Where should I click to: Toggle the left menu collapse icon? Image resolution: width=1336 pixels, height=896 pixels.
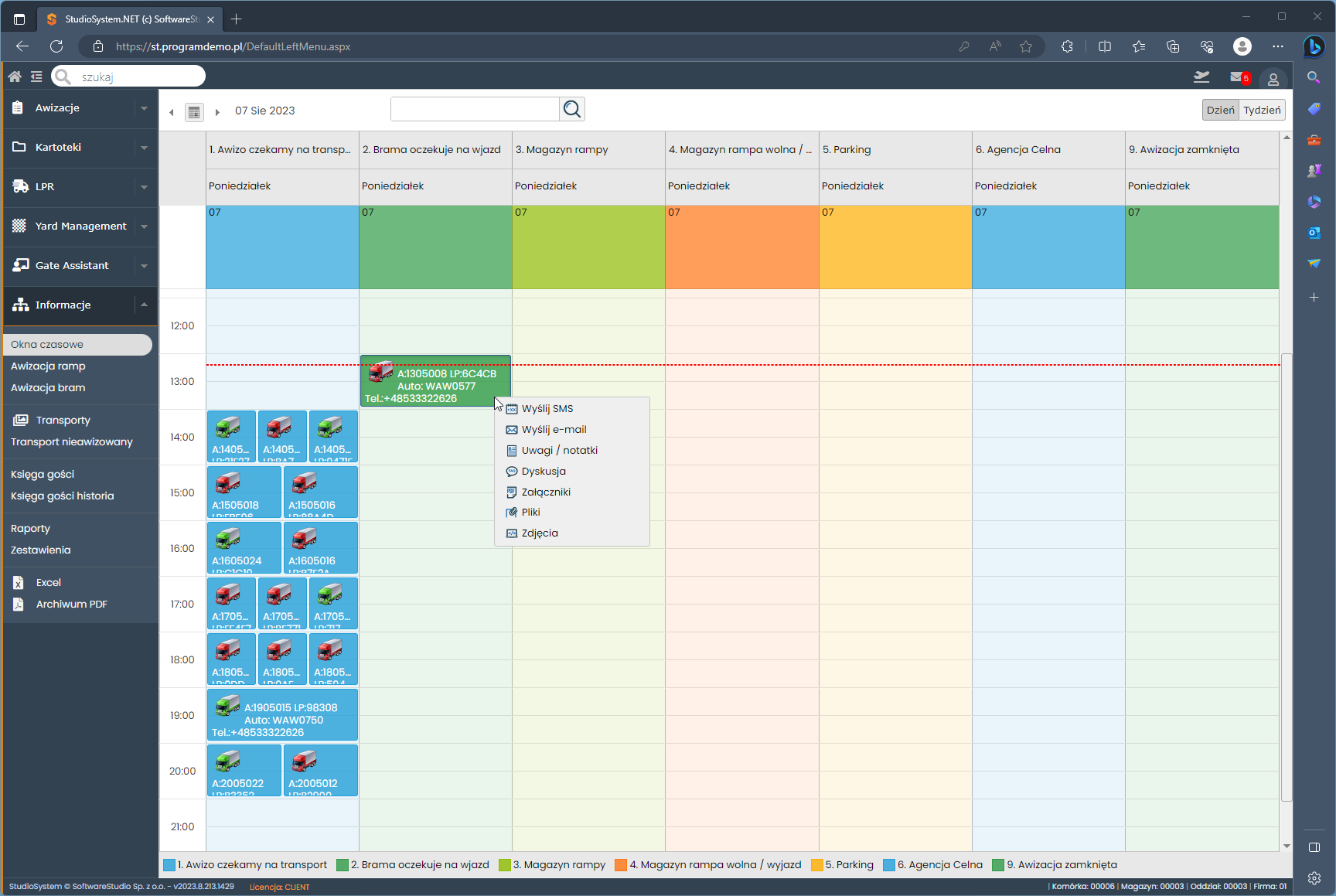(36, 77)
